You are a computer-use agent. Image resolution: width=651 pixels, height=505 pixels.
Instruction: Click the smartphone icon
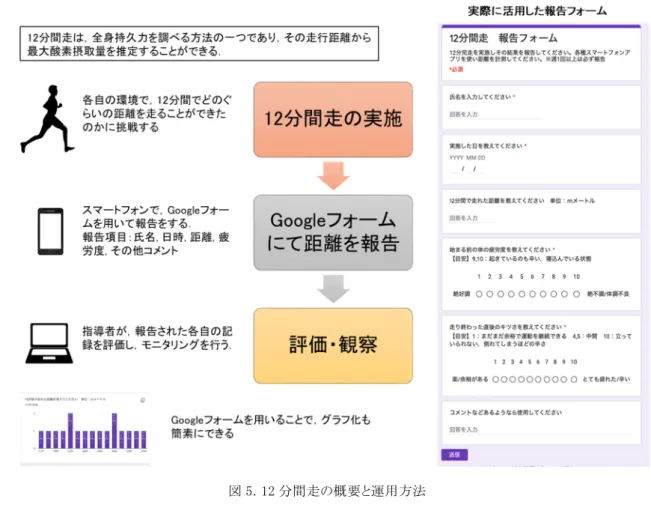pyautogui.click(x=51, y=231)
